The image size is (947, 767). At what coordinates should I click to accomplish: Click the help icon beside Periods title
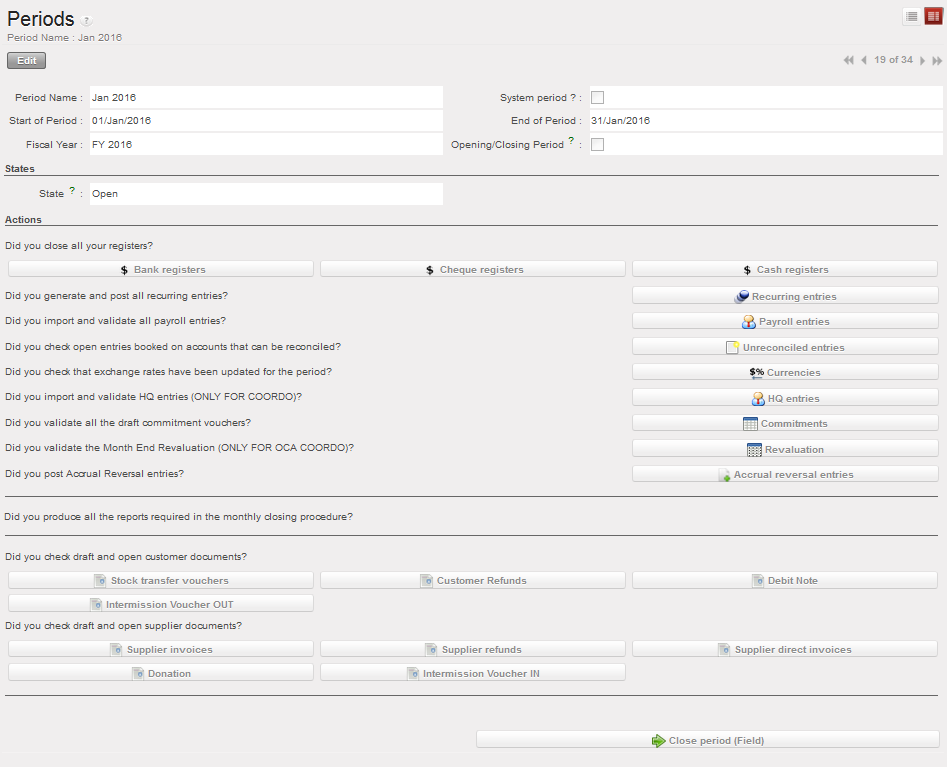pyautogui.click(x=86, y=21)
